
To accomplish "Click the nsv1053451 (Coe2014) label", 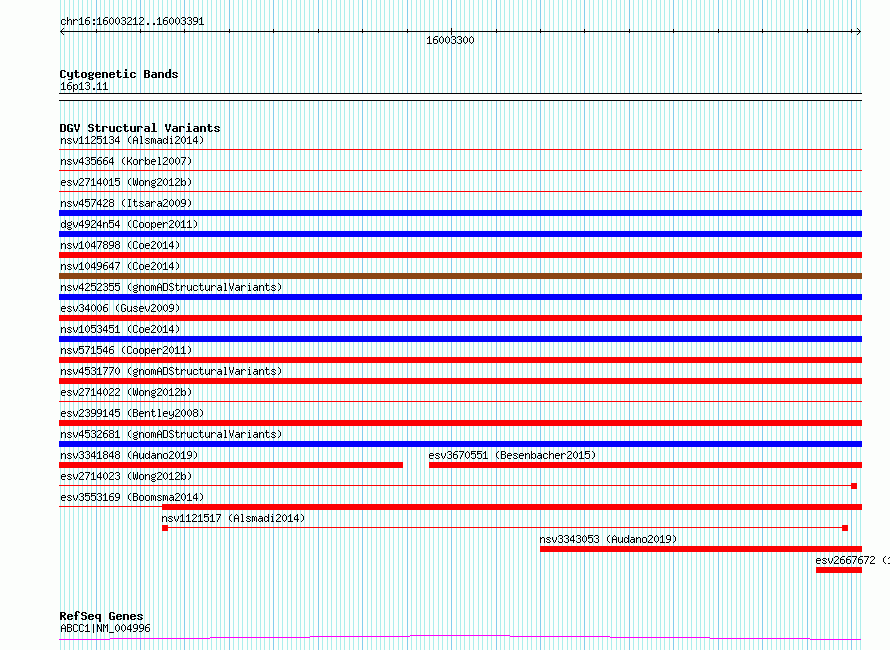I will tap(120, 329).
